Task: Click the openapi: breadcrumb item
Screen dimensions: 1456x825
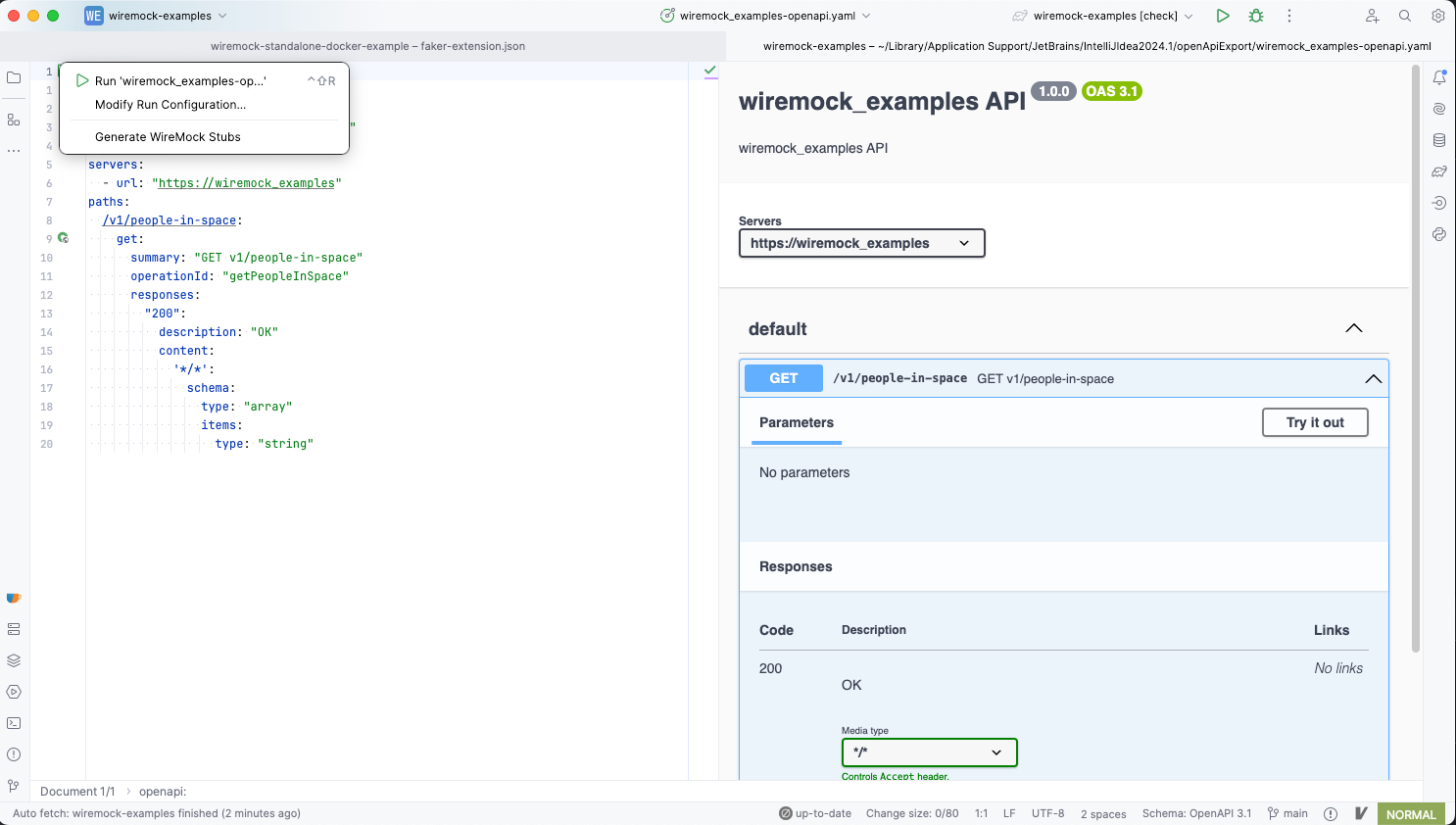Action: click(163, 791)
